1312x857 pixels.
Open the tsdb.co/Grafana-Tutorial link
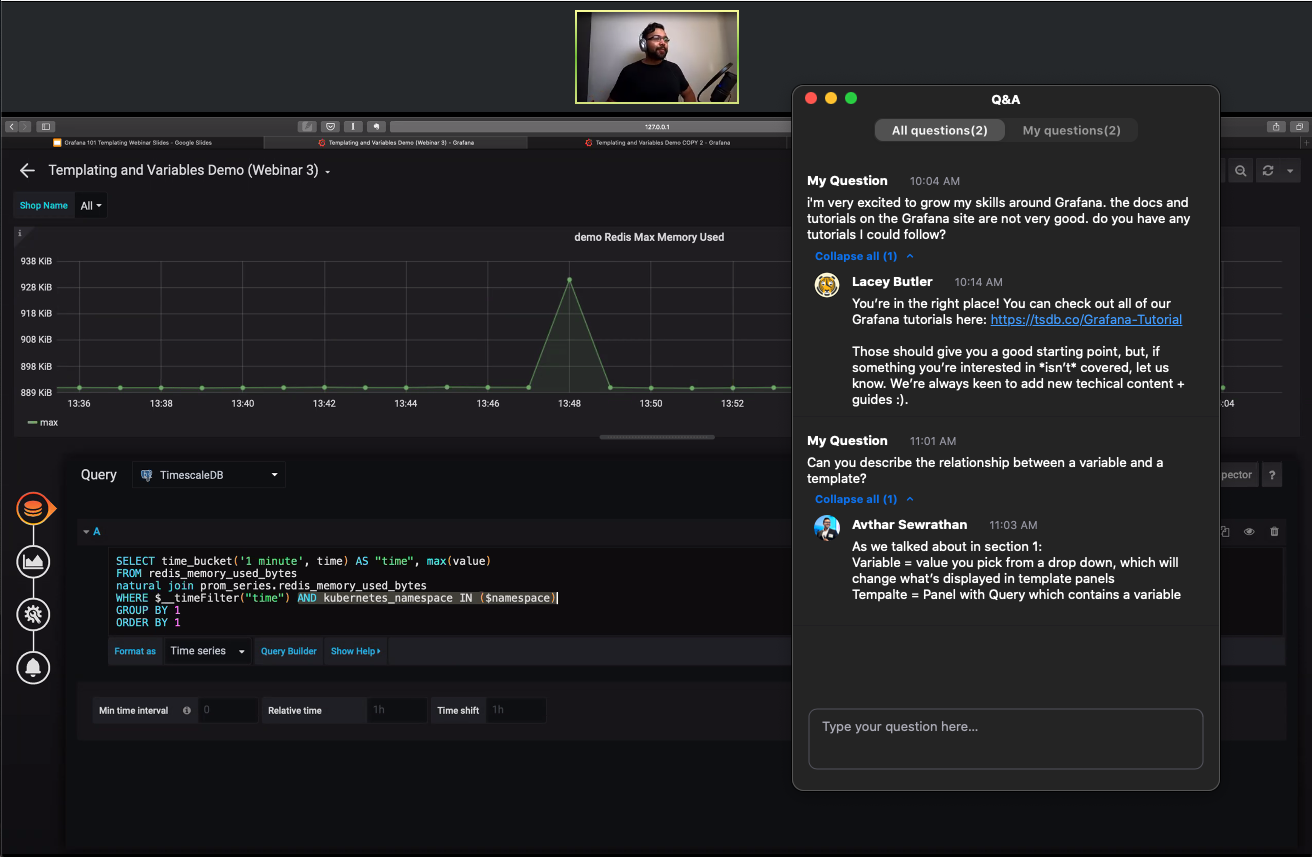(1086, 320)
